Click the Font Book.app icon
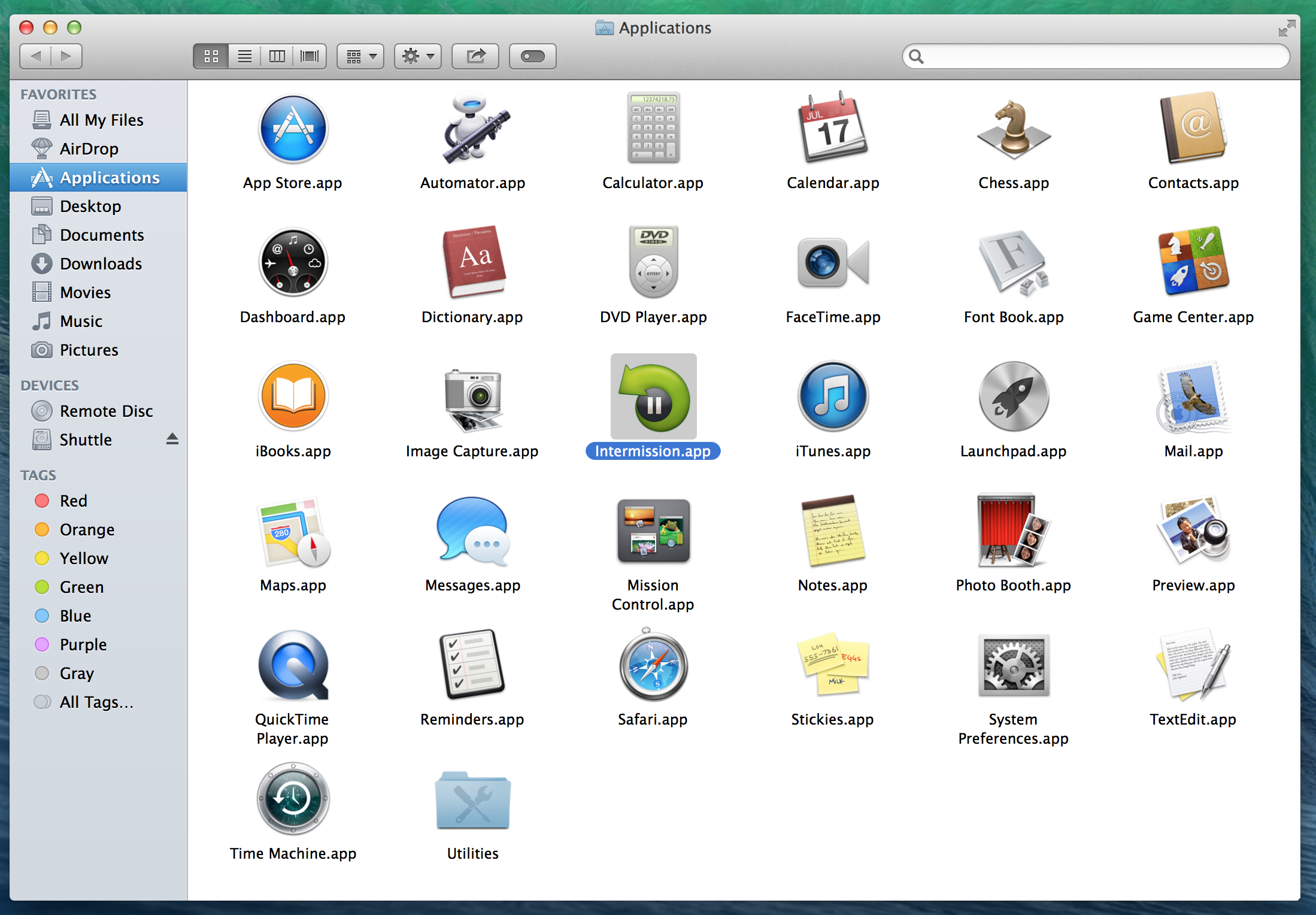The image size is (1316, 915). coord(1014,262)
